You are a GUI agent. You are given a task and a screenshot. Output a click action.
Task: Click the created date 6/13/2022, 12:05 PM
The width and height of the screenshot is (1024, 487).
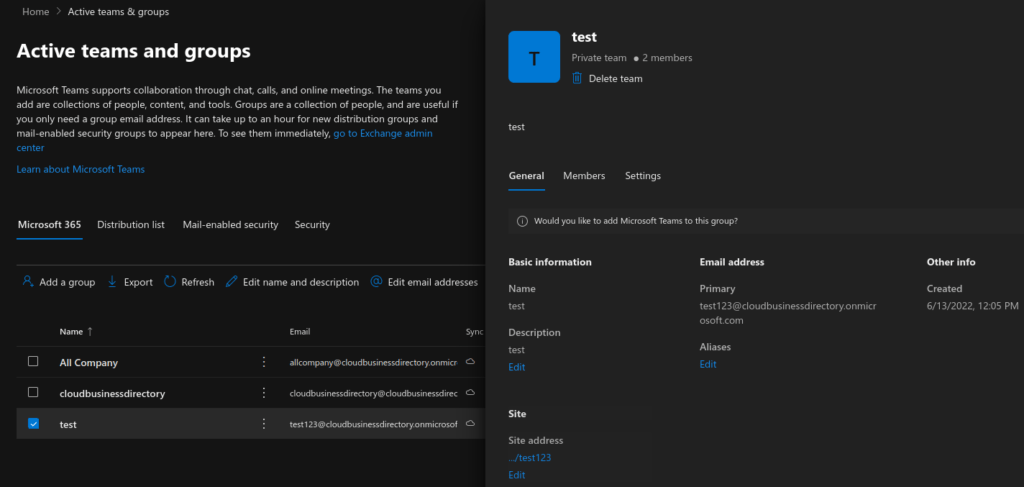pos(972,306)
